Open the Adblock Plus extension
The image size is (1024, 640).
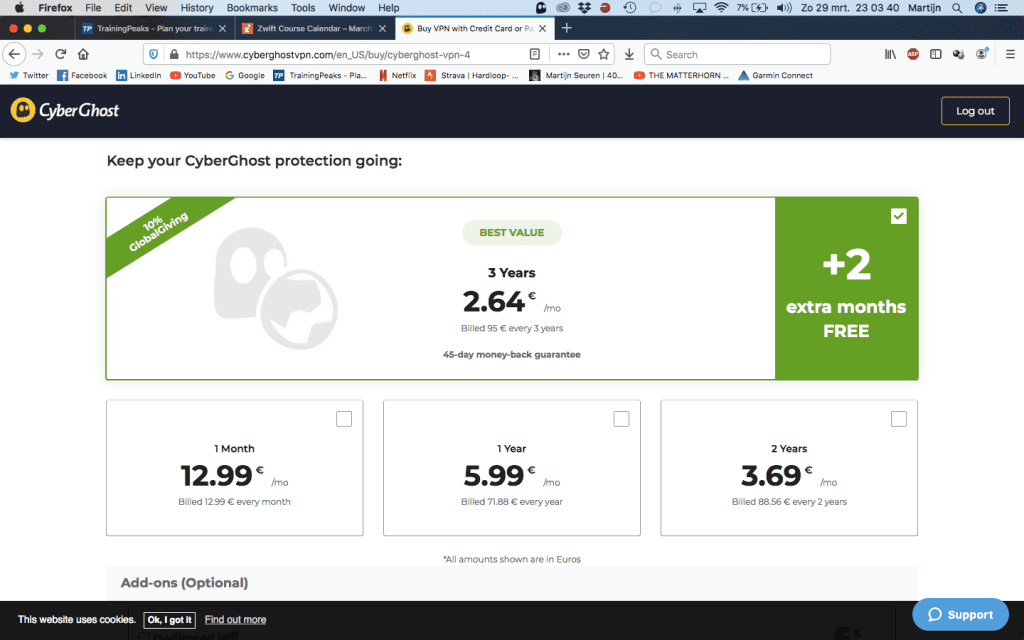click(x=913, y=54)
